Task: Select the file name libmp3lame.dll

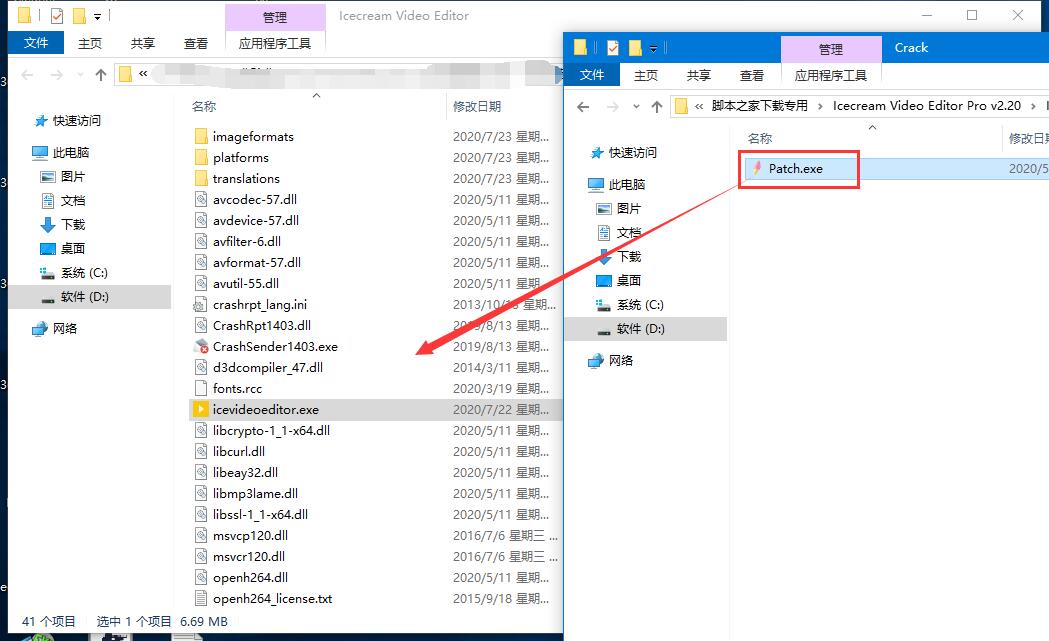Action: tap(255, 494)
